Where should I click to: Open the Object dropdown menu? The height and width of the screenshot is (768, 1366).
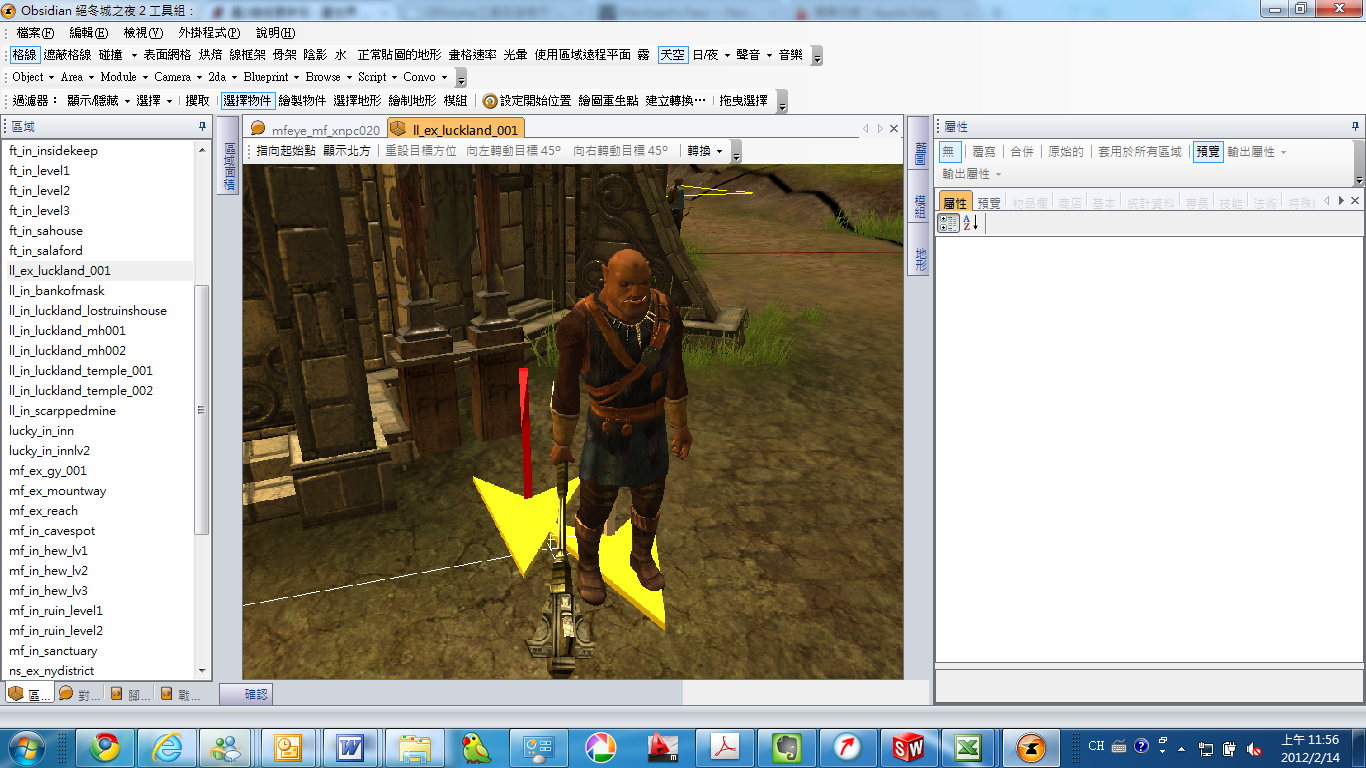[33, 77]
